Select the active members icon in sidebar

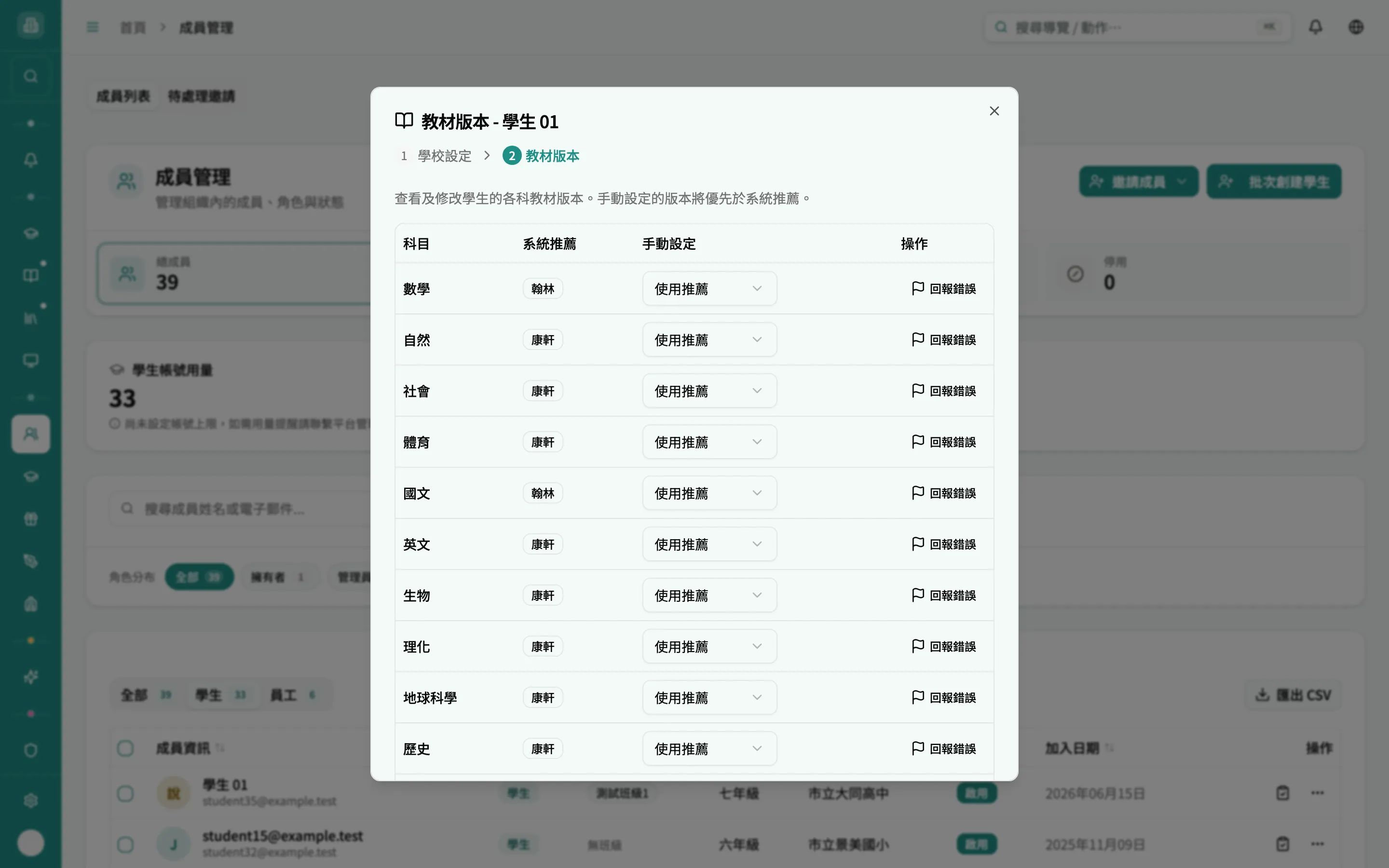point(30,434)
